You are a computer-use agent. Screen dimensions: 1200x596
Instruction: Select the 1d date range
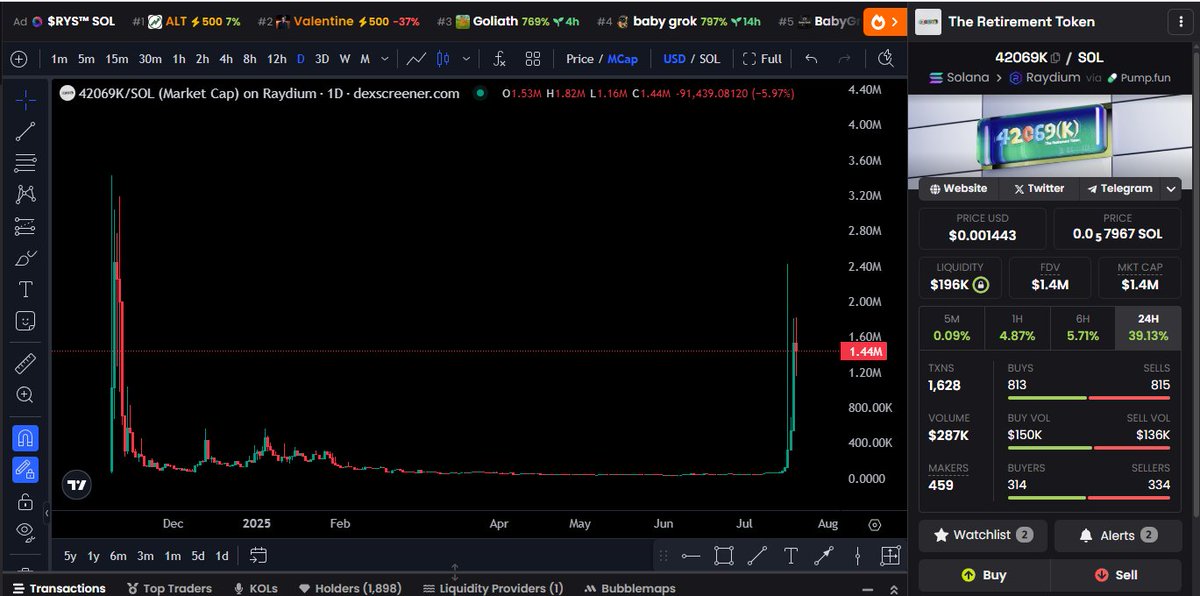[x=222, y=556]
